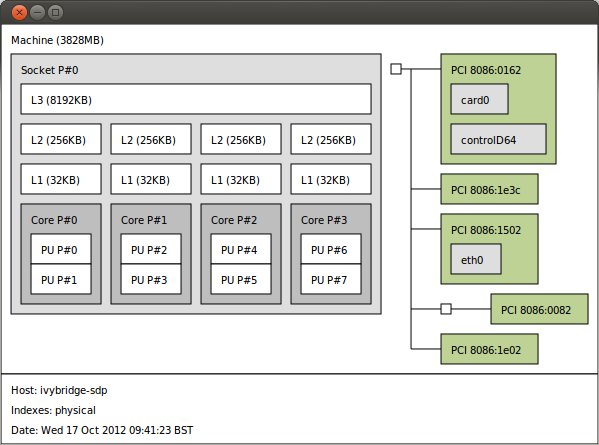Select the card0 device box
This screenshot has height=445, width=599.
point(479,99)
